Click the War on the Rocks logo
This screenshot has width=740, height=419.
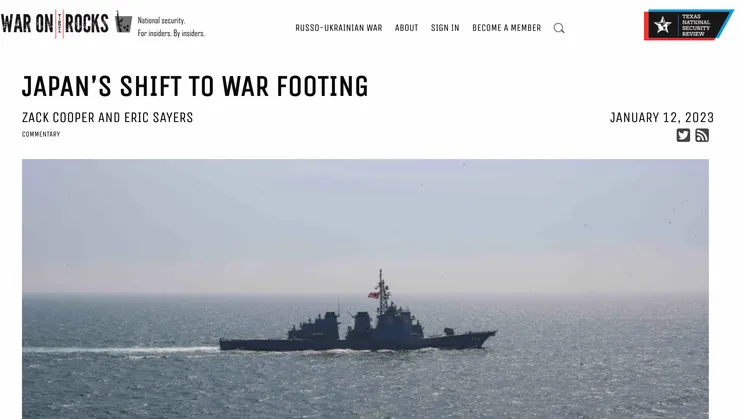[x=55, y=23]
